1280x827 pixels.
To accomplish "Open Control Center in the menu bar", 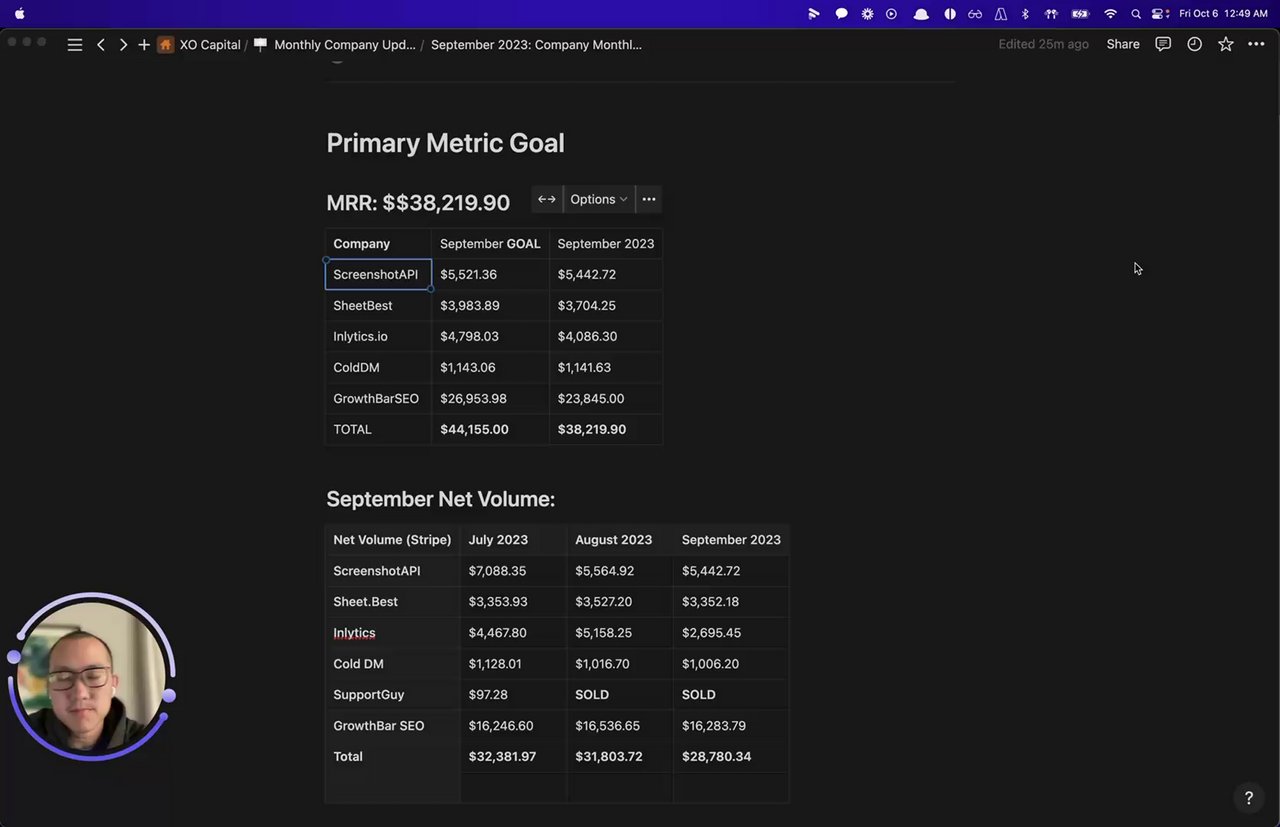I will click(x=1160, y=14).
